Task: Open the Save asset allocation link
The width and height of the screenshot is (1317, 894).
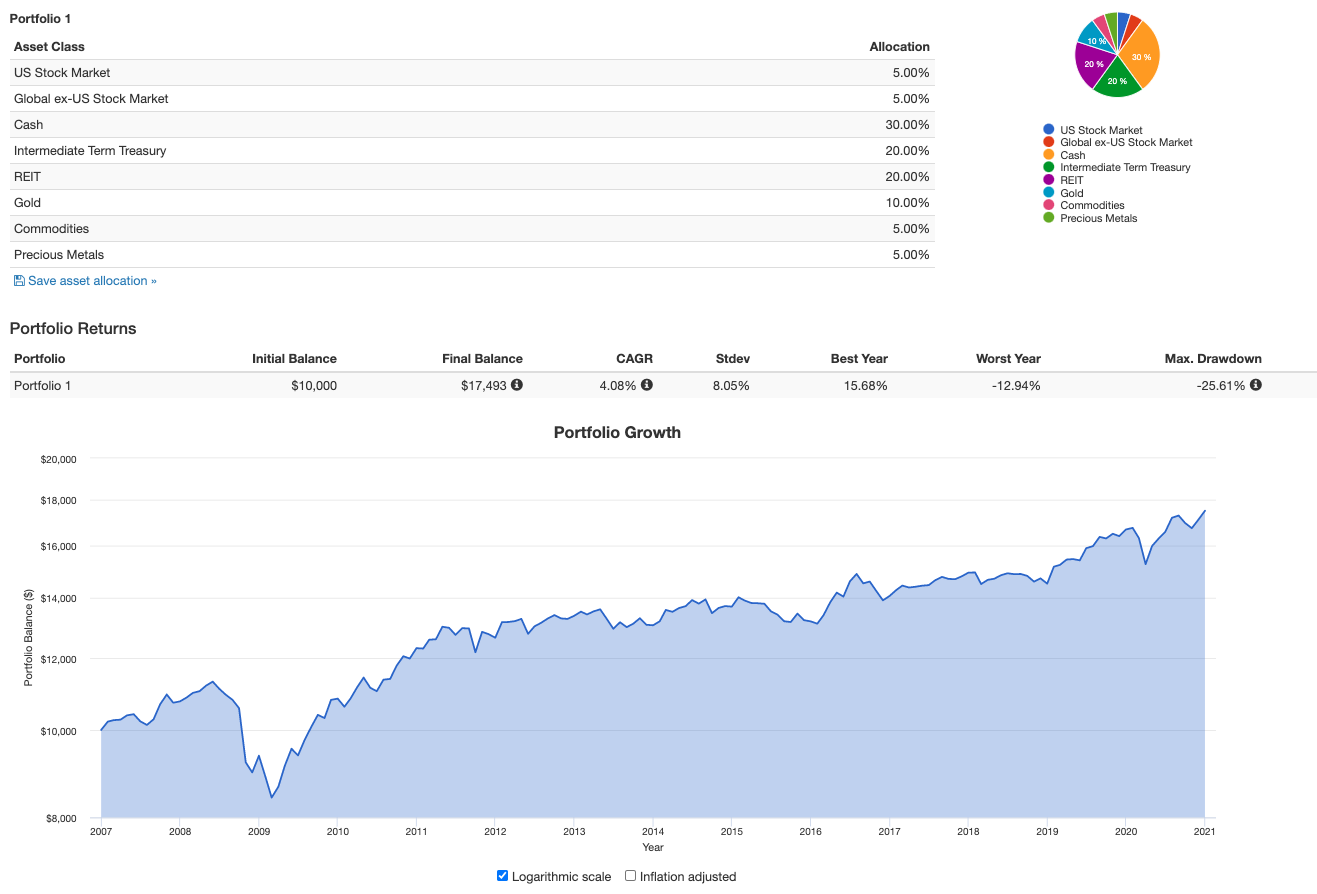Action: tap(91, 281)
